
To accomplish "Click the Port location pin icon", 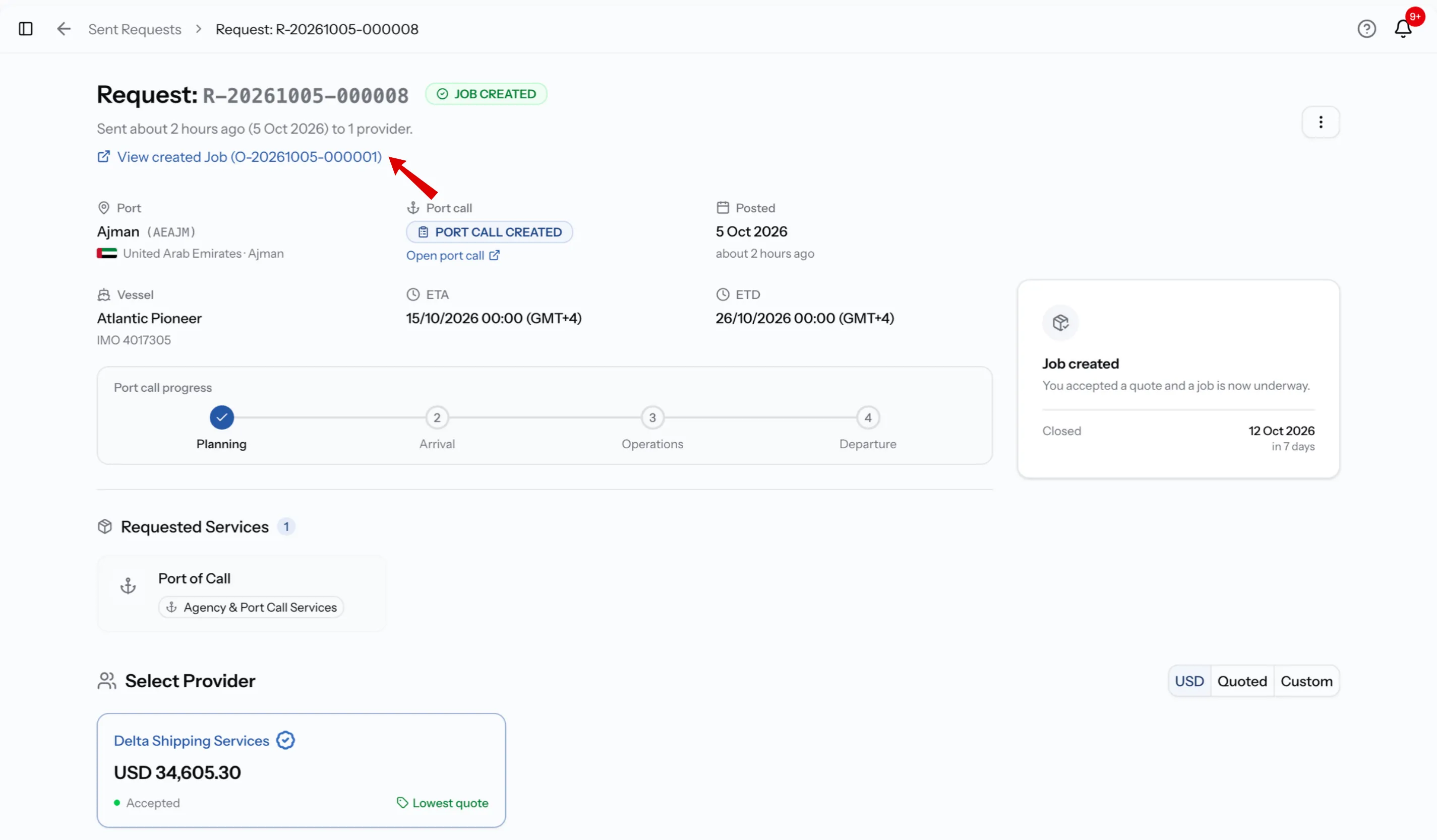I will (x=103, y=208).
